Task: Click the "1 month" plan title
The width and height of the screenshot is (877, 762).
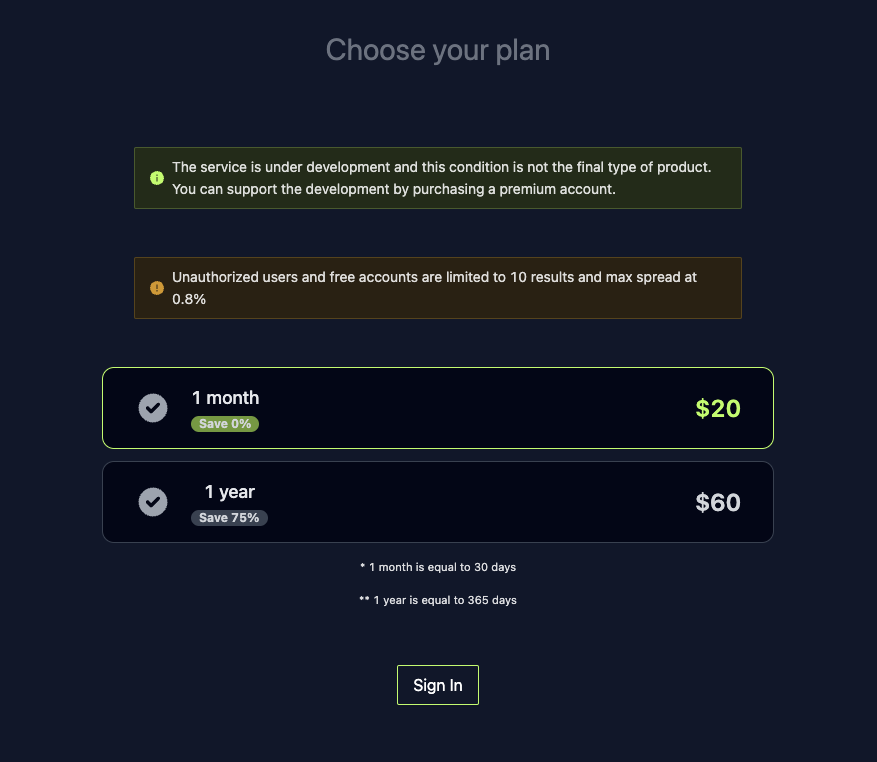Action: coord(226,398)
